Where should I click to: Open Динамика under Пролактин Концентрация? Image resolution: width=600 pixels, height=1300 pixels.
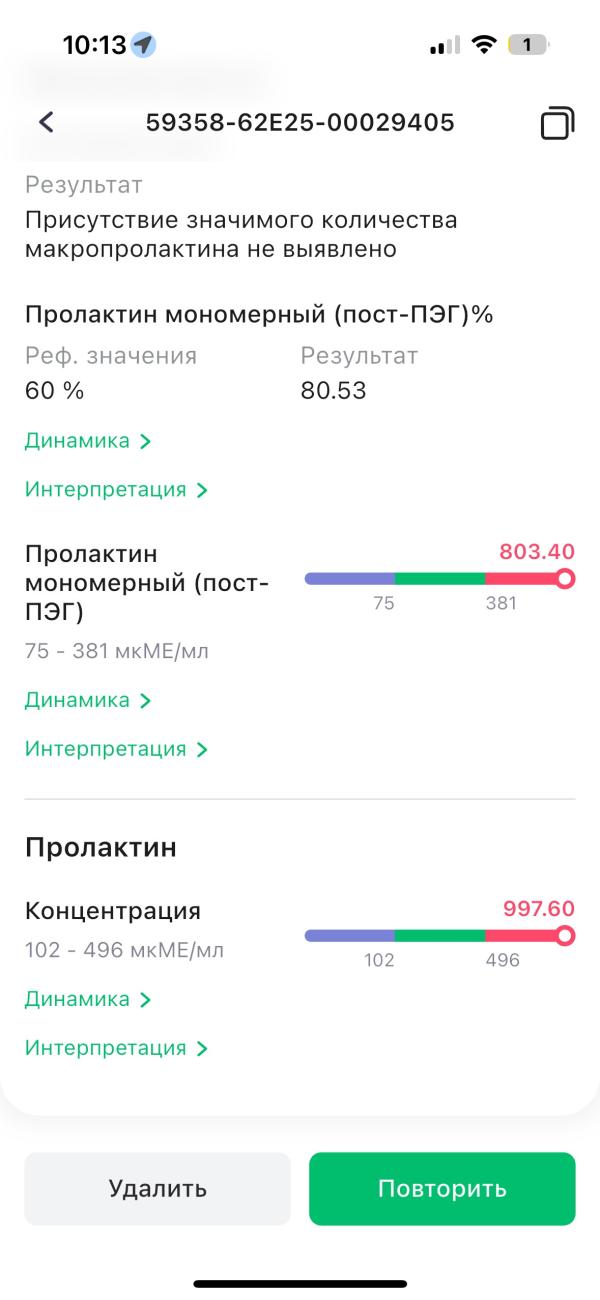click(88, 1000)
